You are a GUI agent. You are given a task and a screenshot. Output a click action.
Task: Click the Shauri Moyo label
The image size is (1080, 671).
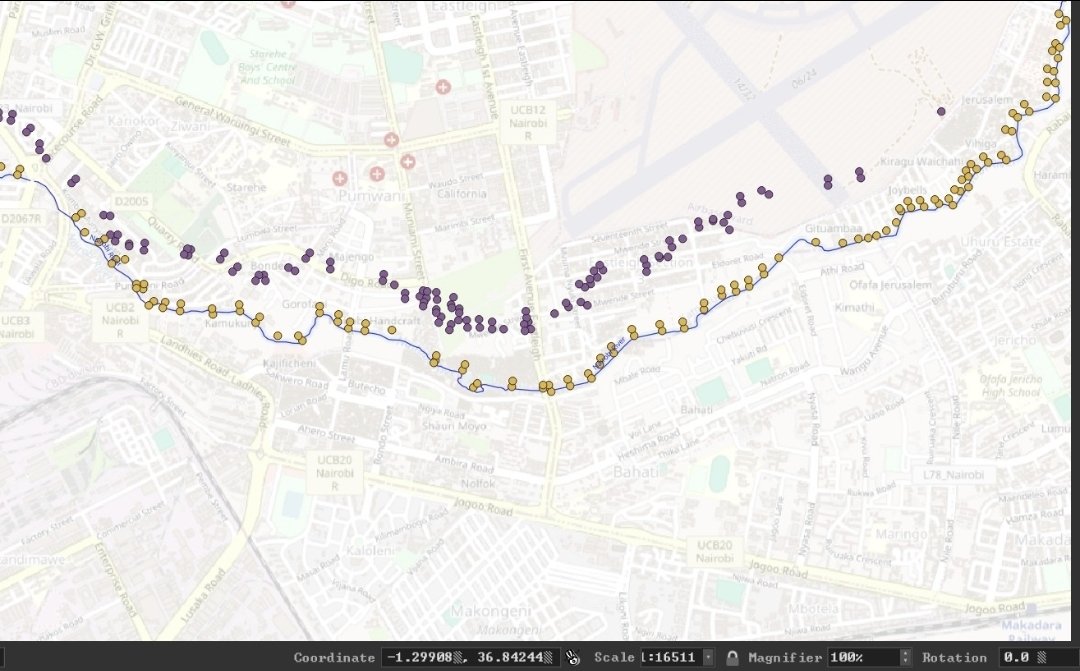(454, 426)
